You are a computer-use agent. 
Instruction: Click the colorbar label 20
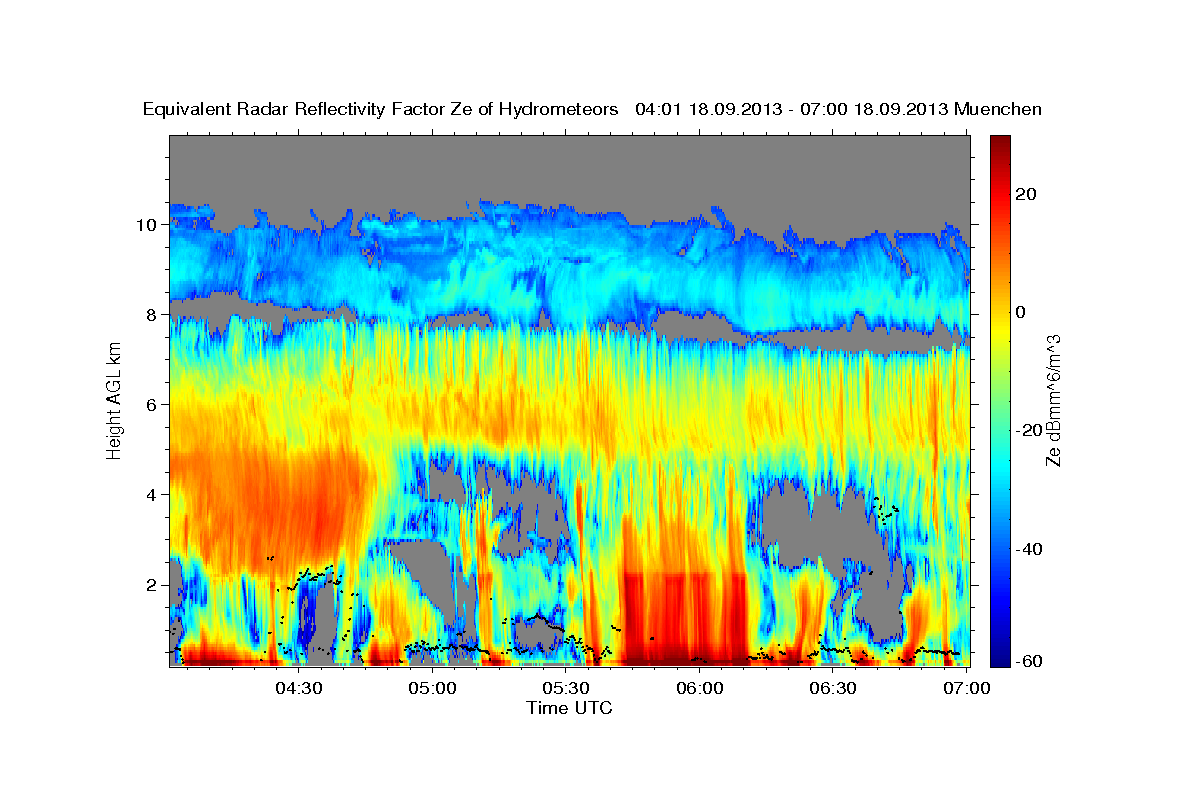[1028, 194]
